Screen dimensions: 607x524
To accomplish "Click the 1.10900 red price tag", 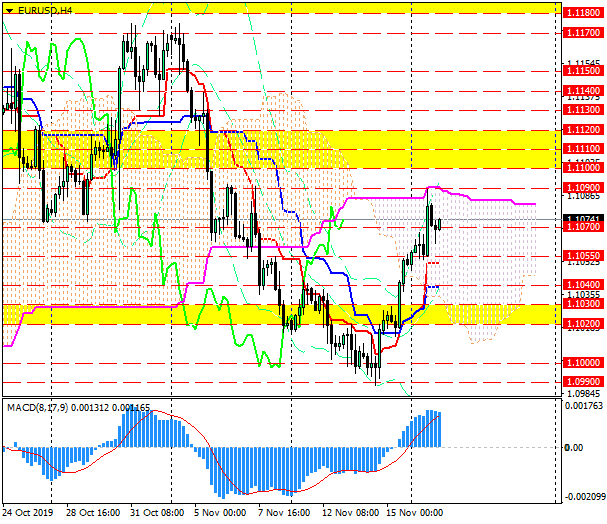I will (x=581, y=187).
